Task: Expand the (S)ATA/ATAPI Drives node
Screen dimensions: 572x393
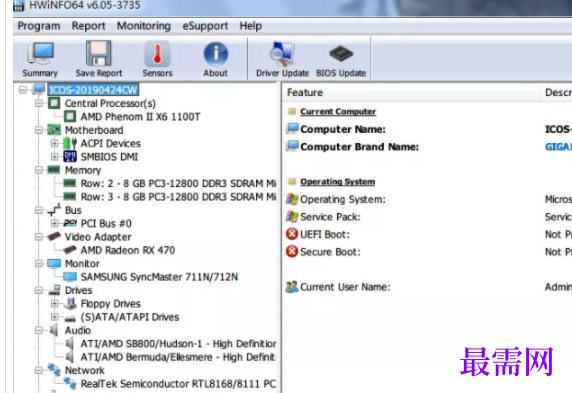Action: click(54, 317)
